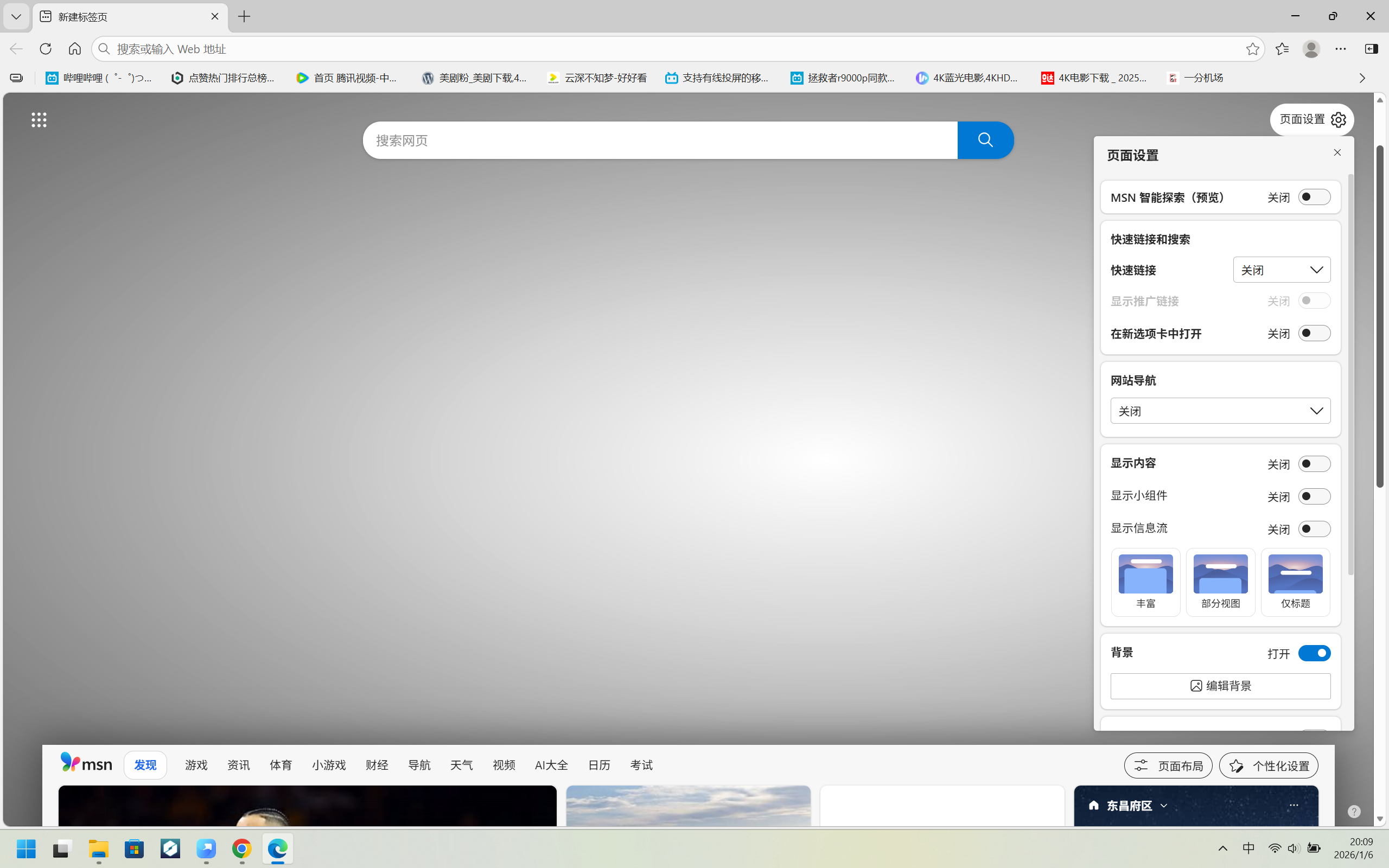The image size is (1389, 868).
Task: Close the 新建标签页 tab
Action: (x=215, y=17)
